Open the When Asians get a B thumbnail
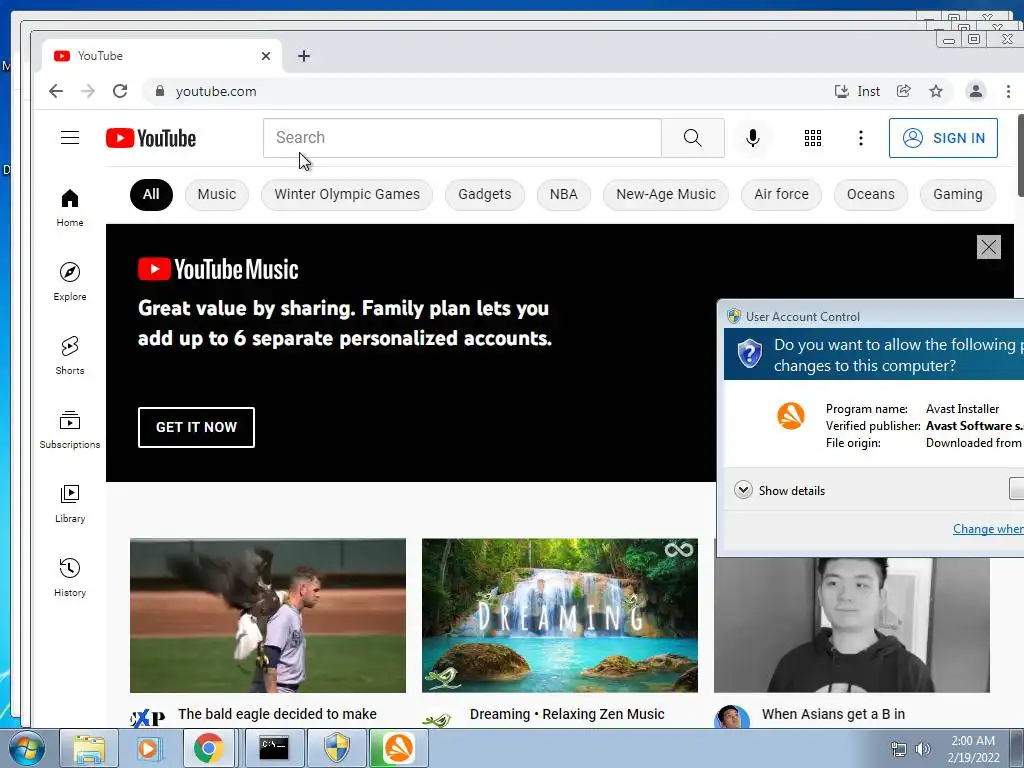 tap(852, 625)
